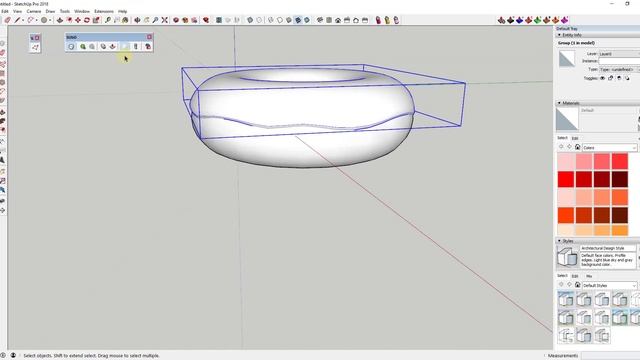Open the Default Styles collection dropdown

click(x=610, y=286)
